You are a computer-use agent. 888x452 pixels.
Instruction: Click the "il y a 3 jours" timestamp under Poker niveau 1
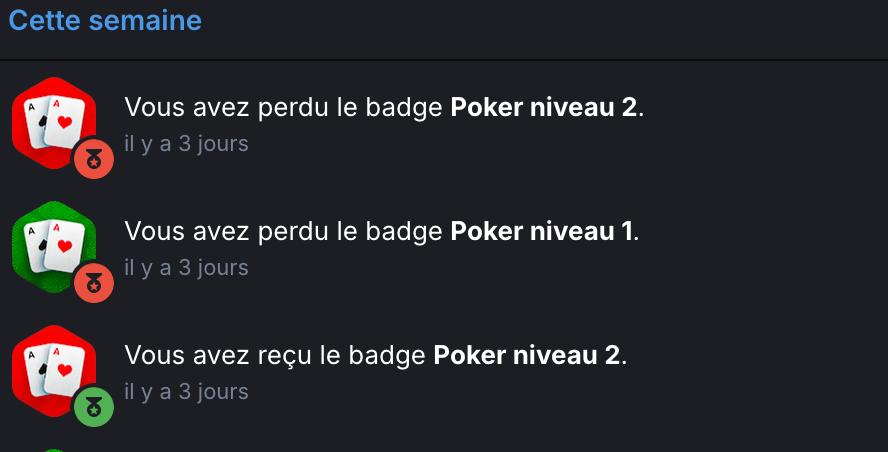pos(186,268)
